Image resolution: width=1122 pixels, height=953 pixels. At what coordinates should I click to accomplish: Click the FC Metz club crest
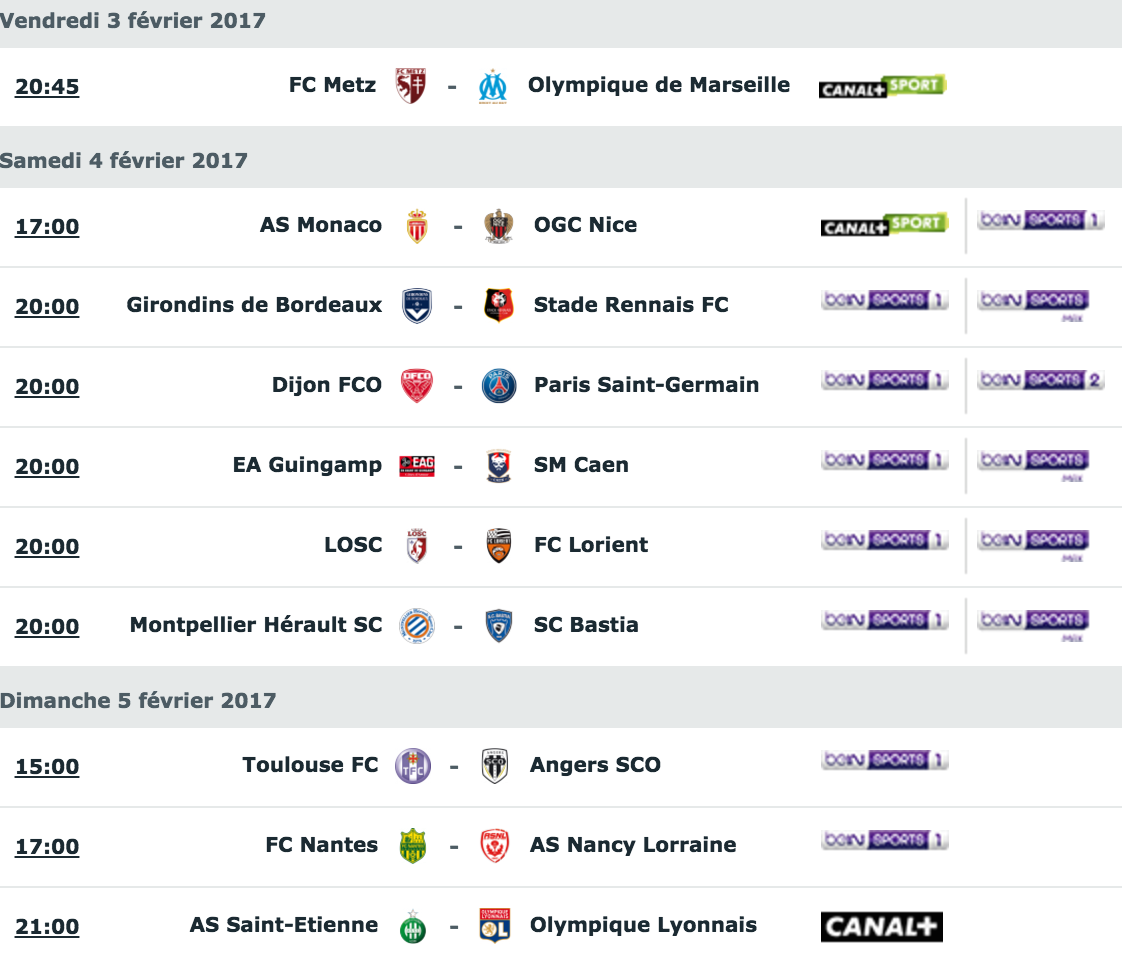point(411,86)
